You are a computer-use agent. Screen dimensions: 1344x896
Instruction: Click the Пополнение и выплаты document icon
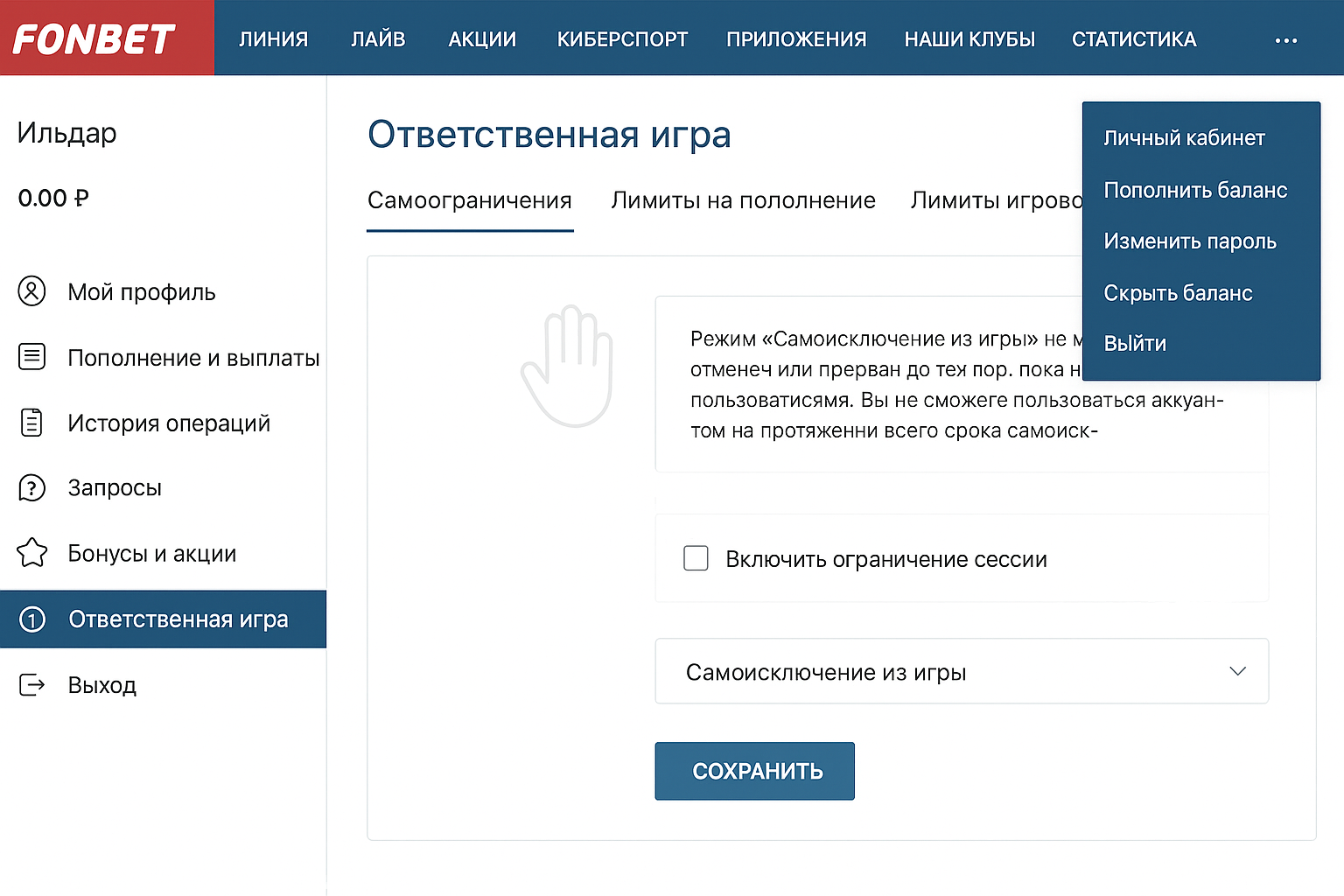pos(32,357)
